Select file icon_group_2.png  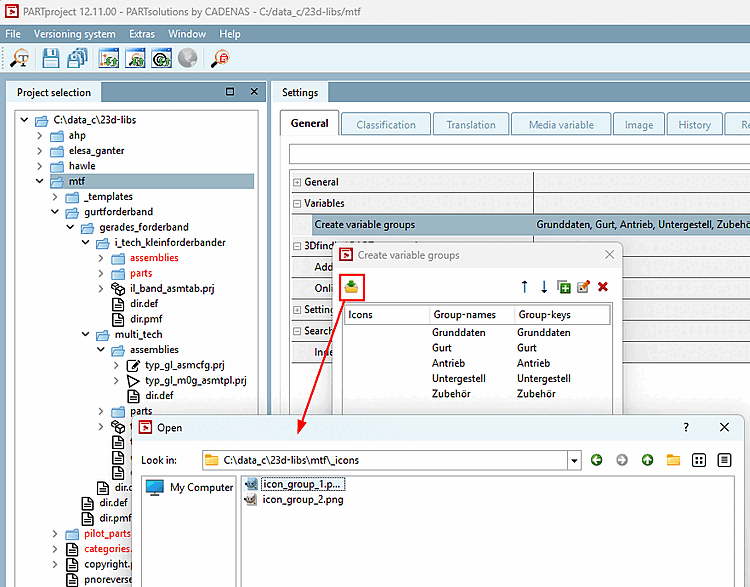(303, 500)
